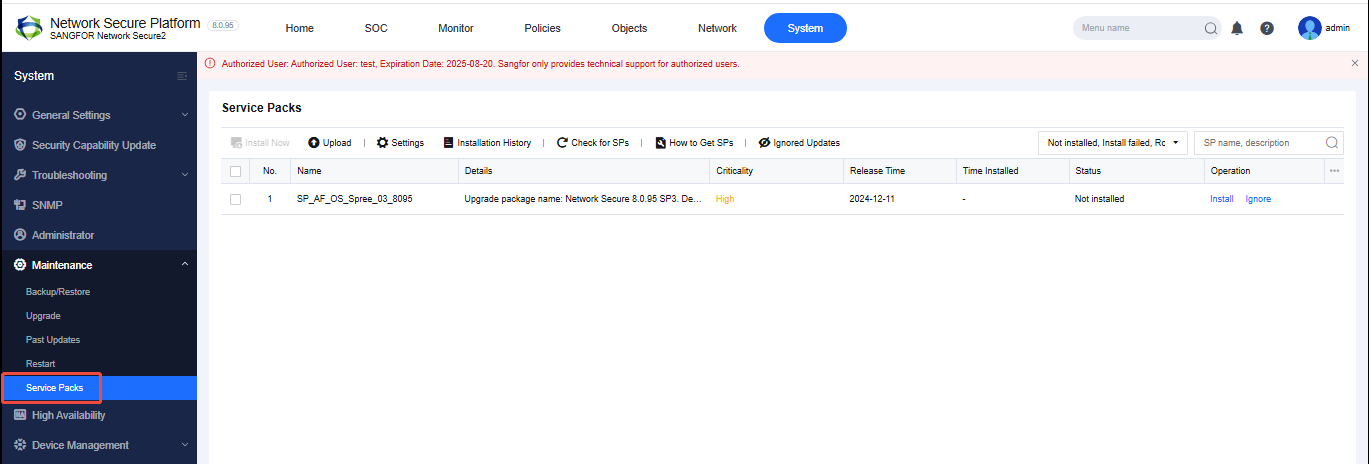Click the Criticality column header
Viewport: 1369px width, 464px height.
(x=734, y=171)
